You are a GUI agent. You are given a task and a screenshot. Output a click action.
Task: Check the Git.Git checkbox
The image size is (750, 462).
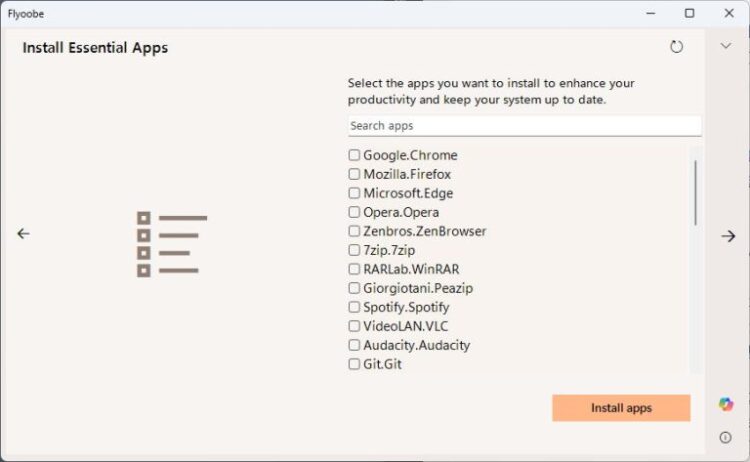354,364
